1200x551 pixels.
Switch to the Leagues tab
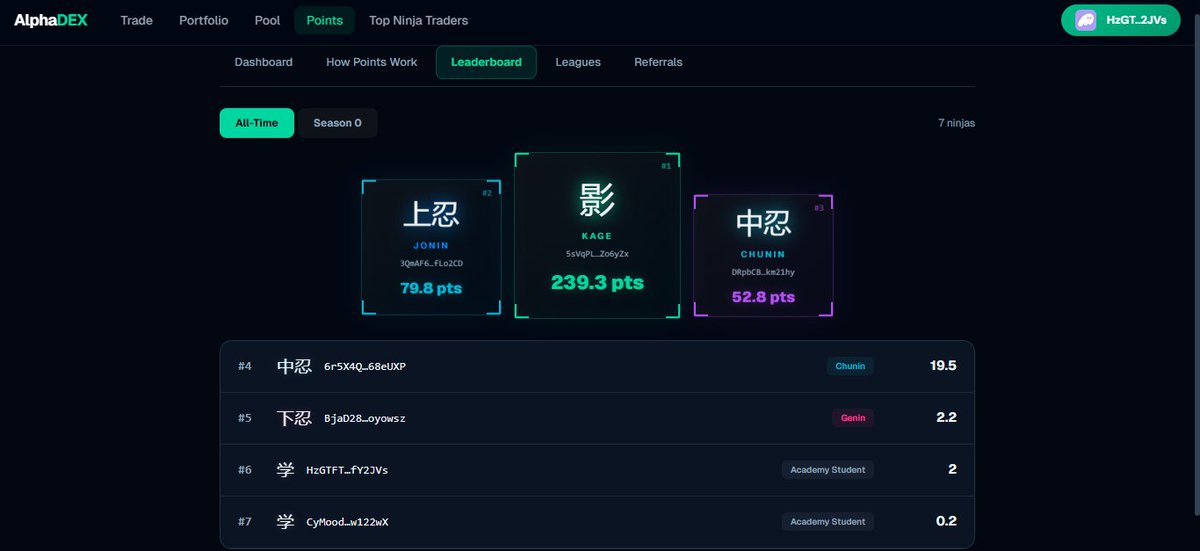(578, 62)
